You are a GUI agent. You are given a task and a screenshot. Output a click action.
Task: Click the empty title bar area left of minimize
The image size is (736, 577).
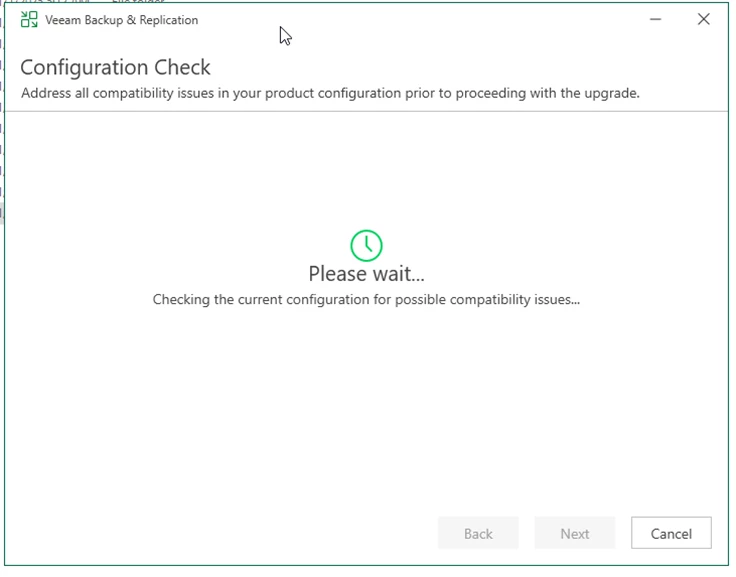pos(450,20)
